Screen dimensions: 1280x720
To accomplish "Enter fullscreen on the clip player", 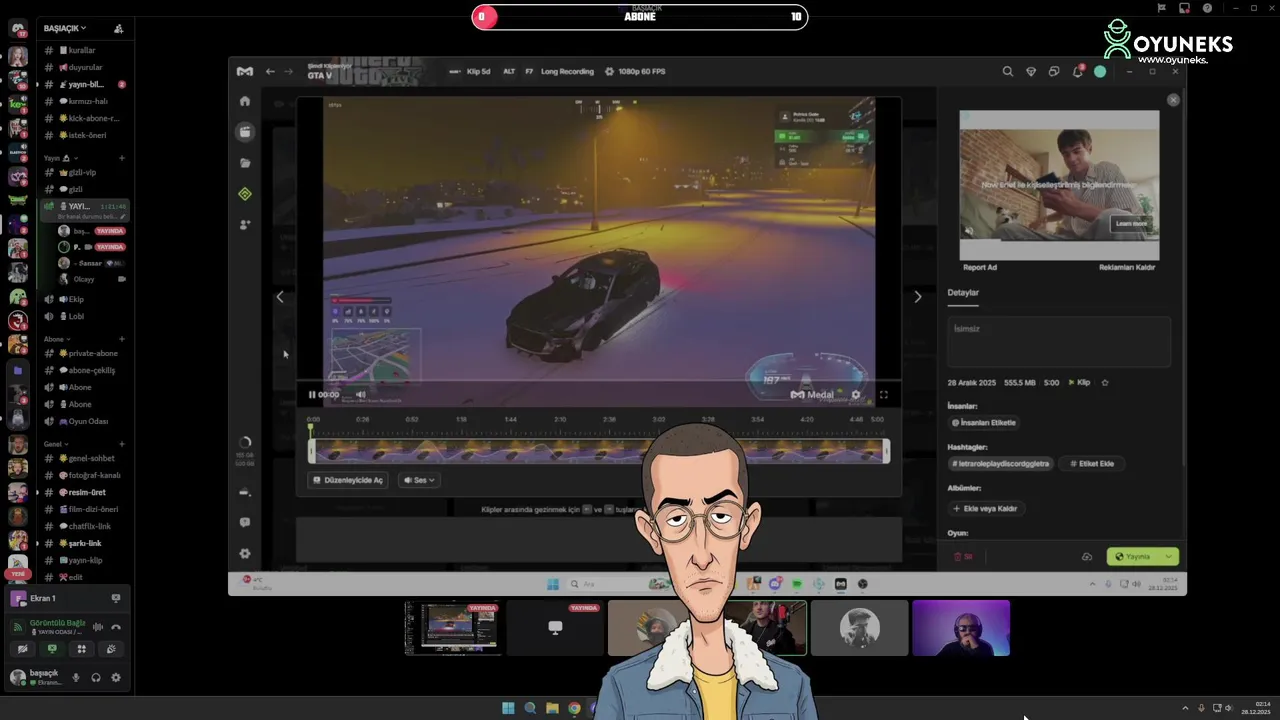I will pos(884,394).
